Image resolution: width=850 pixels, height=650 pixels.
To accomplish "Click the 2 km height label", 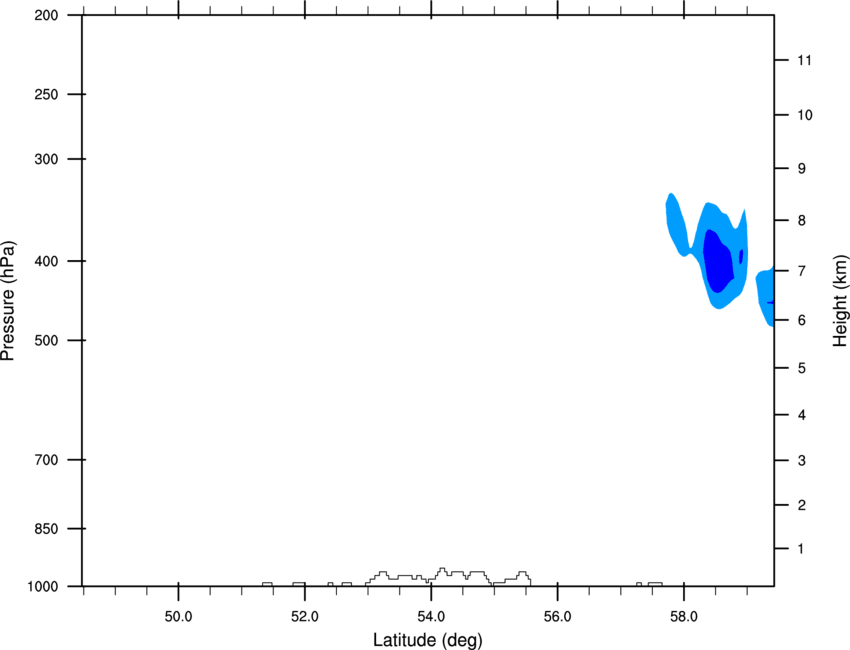I will (802, 505).
